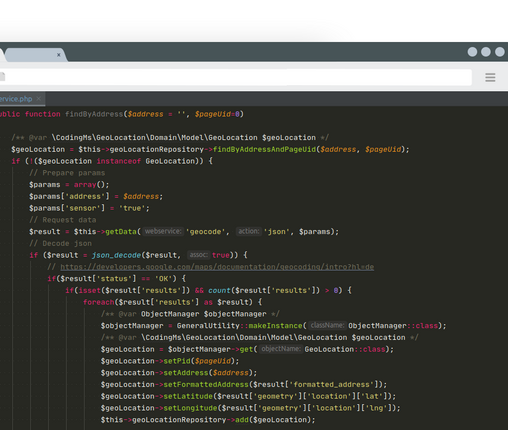Click the setLongitude method call
508x430 pixels.
click(190, 408)
